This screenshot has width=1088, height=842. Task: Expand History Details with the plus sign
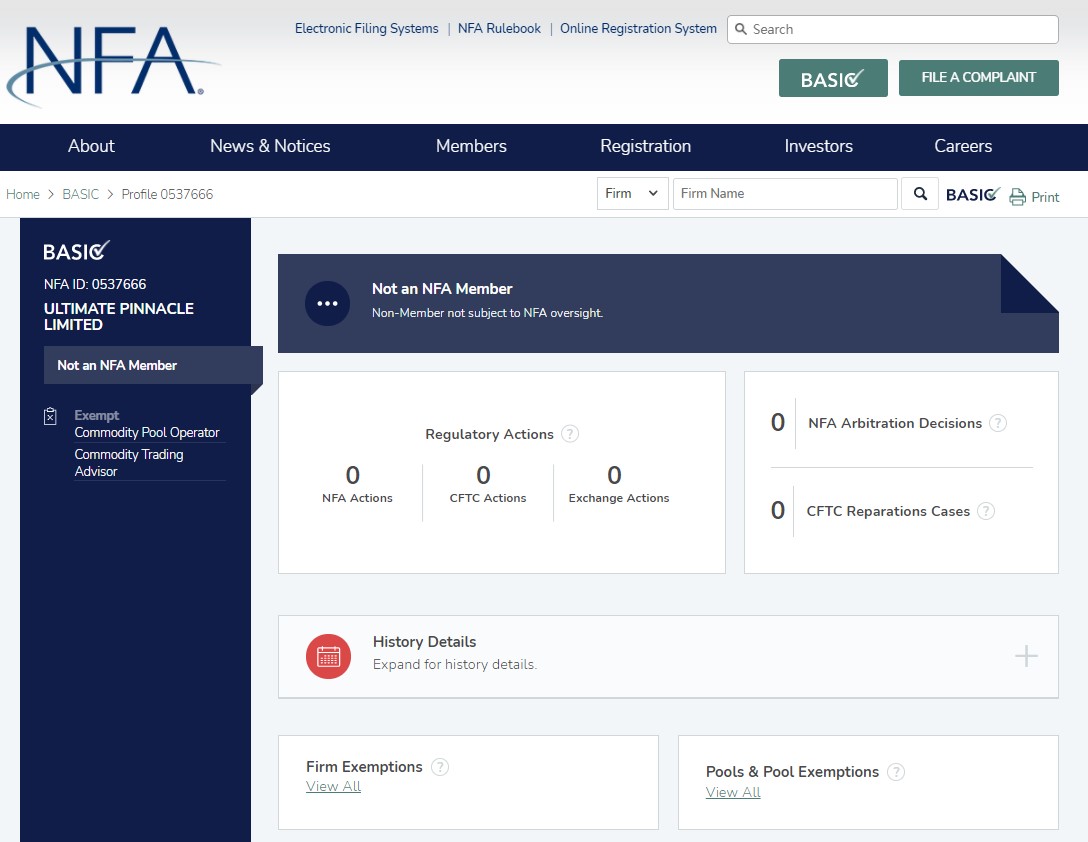[x=1026, y=657]
